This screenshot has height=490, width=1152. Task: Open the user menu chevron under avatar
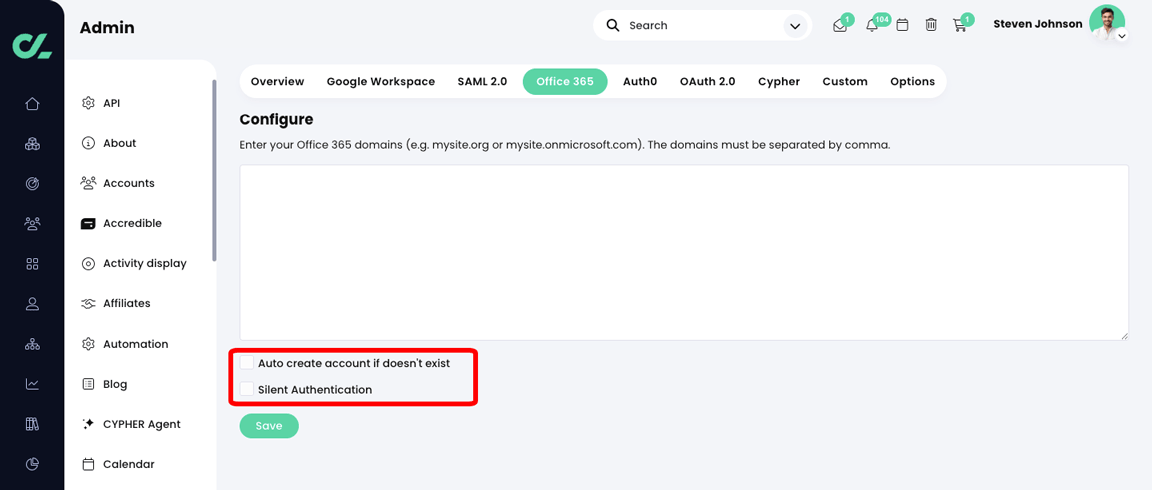pos(1121,36)
